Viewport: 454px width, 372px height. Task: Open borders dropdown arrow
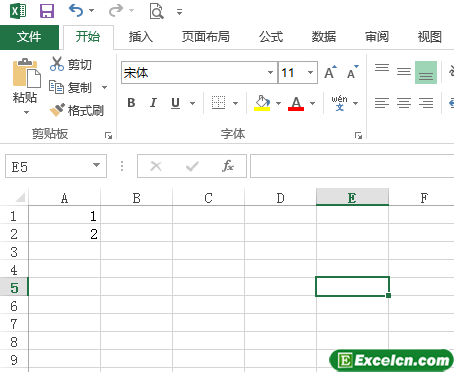[235, 103]
